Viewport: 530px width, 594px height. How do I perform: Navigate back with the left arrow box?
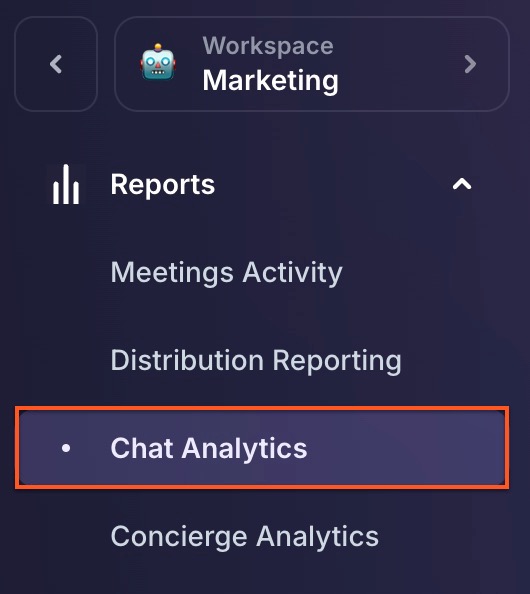[x=56, y=64]
